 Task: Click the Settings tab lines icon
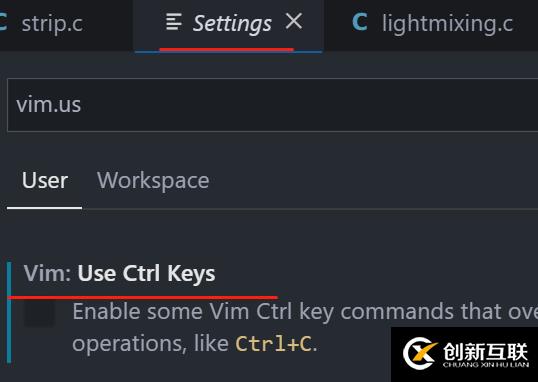174,22
